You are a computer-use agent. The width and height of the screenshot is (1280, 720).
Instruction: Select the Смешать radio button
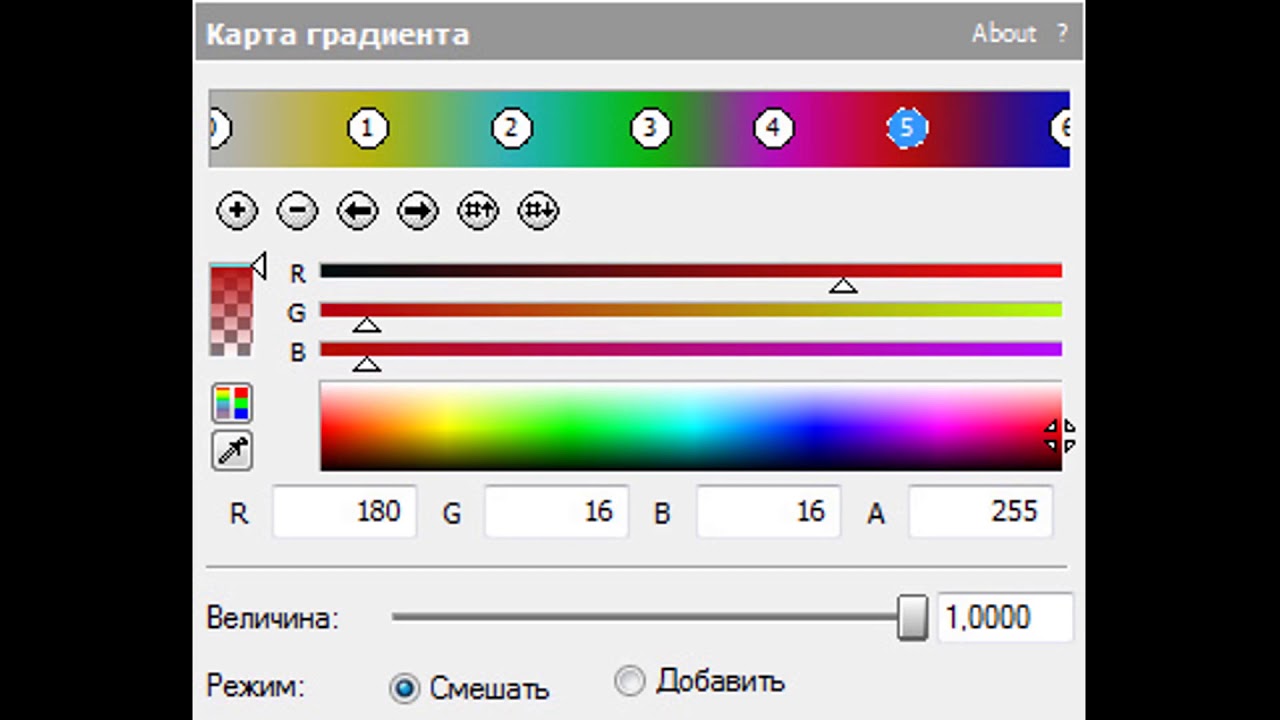pos(405,688)
